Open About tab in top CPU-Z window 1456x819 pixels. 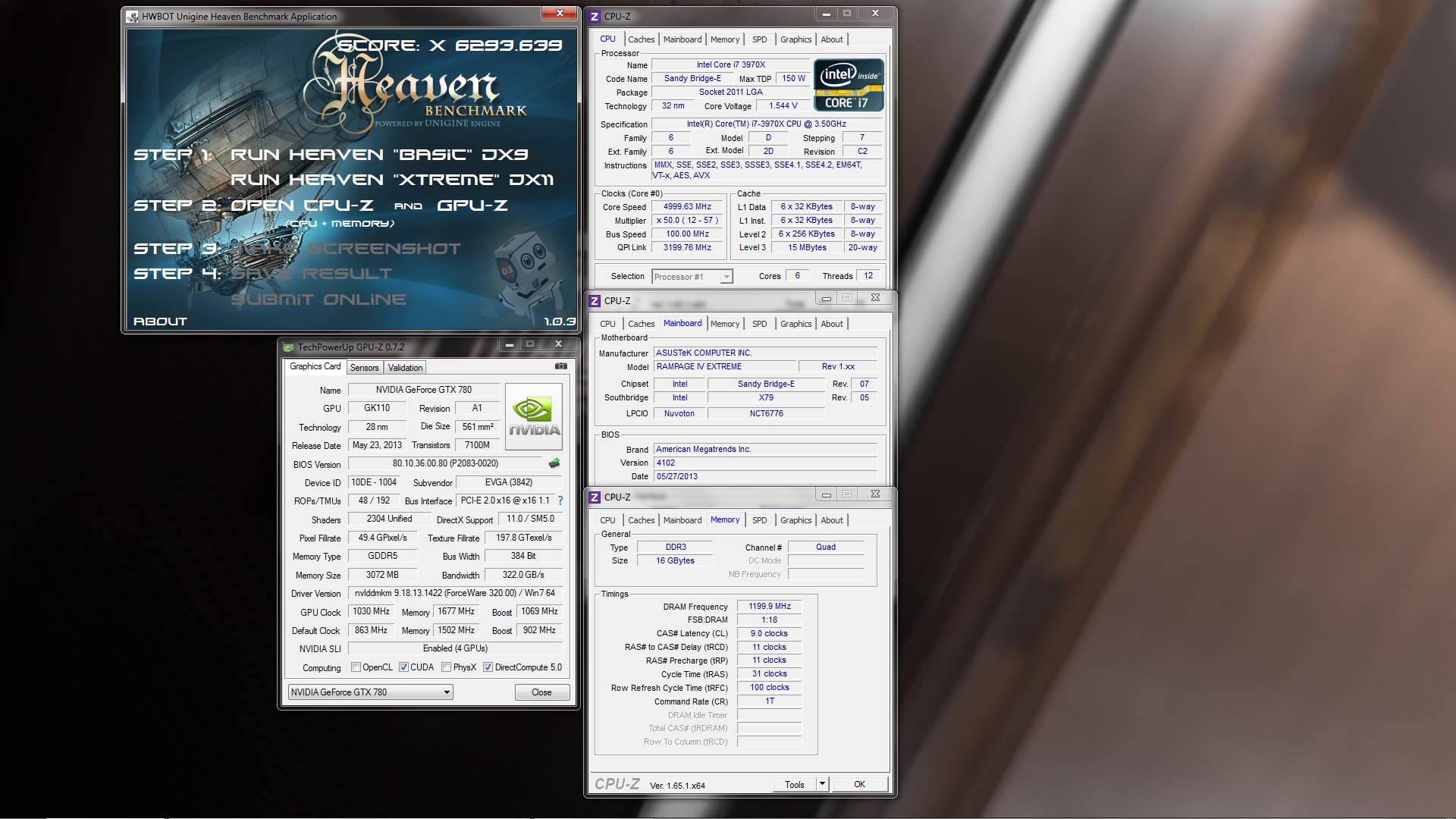click(x=832, y=39)
